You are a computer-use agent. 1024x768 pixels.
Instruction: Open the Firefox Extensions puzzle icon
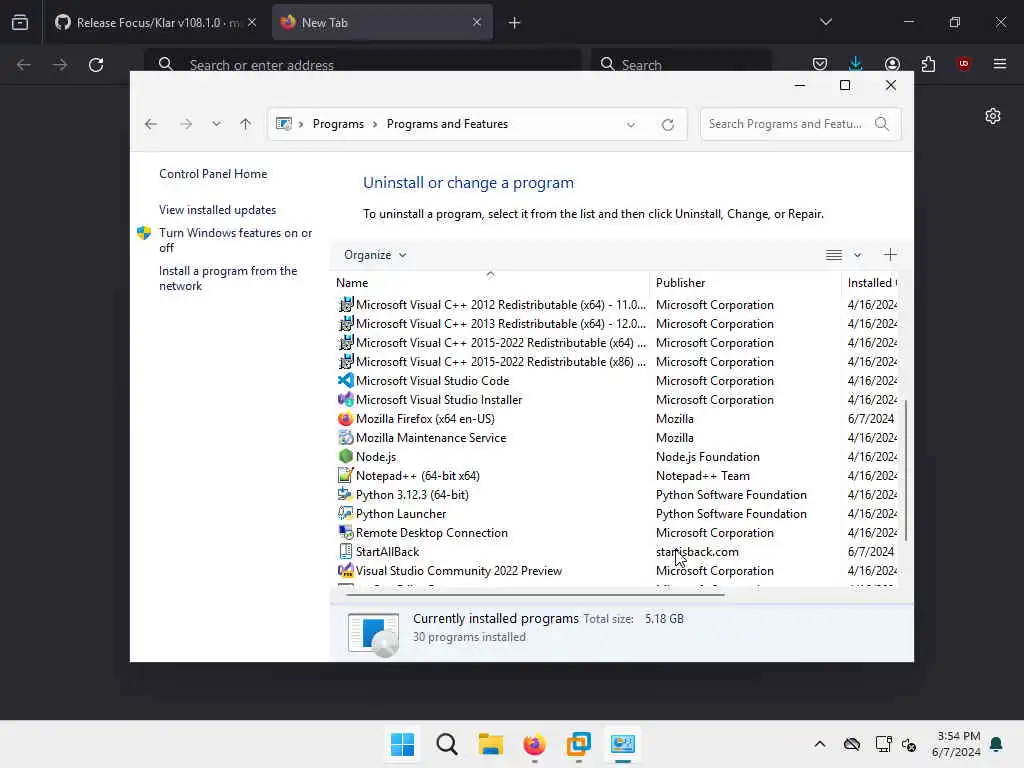(x=928, y=64)
